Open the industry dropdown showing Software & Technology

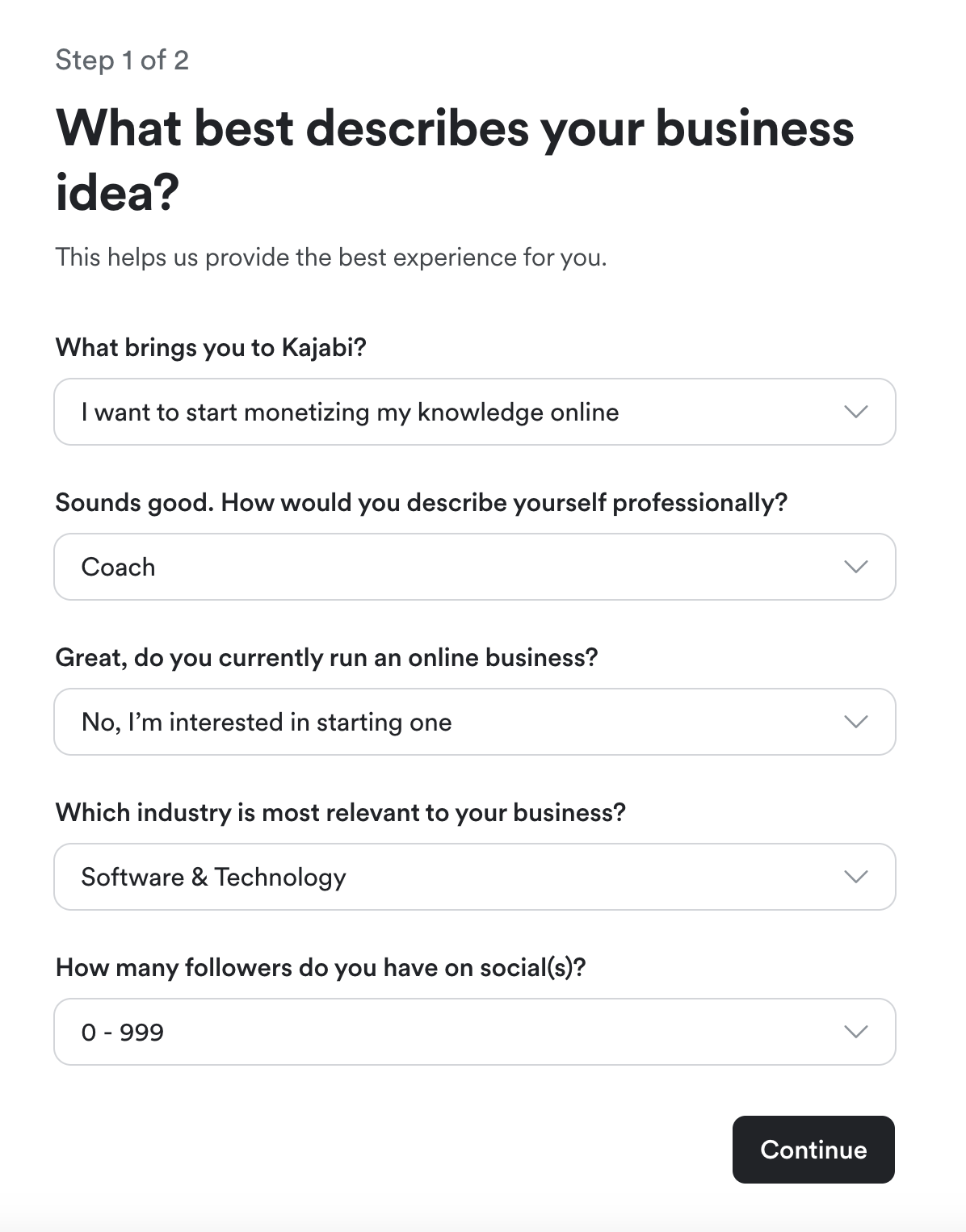[x=476, y=877]
